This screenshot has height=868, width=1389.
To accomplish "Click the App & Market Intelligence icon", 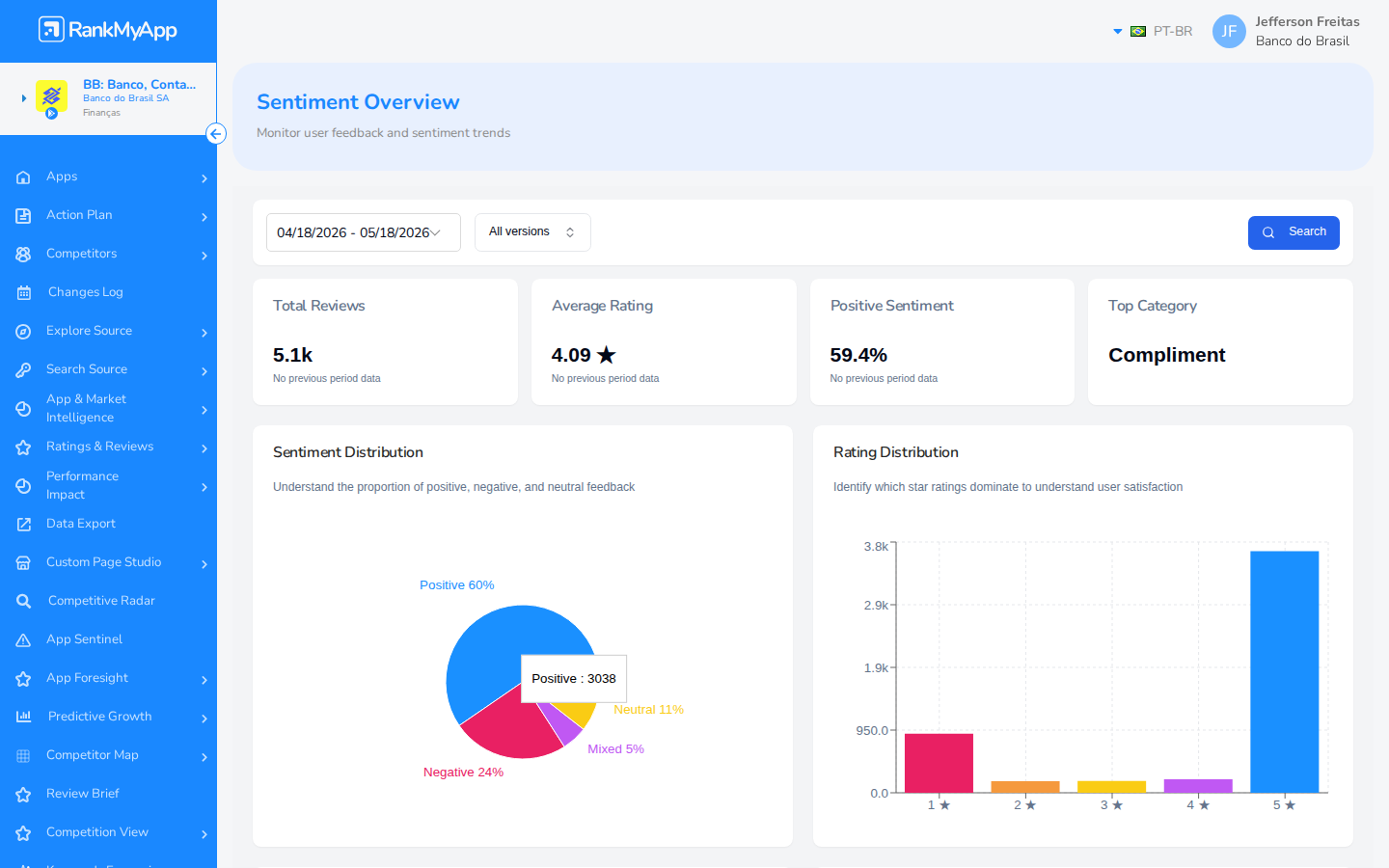I will coord(23,409).
